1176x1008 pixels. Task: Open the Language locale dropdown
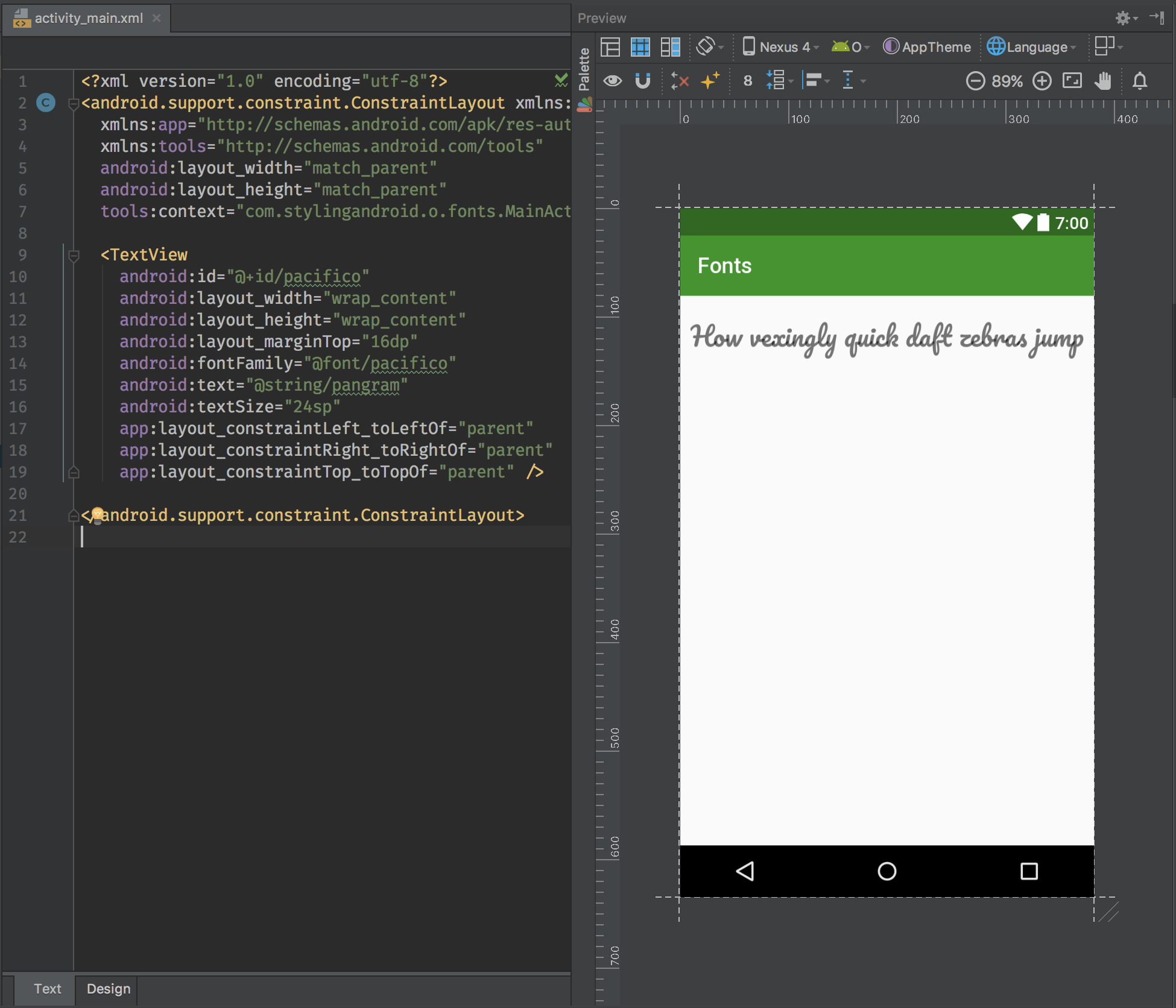point(1032,47)
